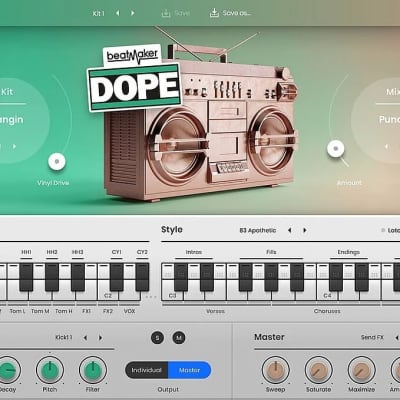400x400 pixels.
Task: Click the first black key under Intros
Action: 181,277
